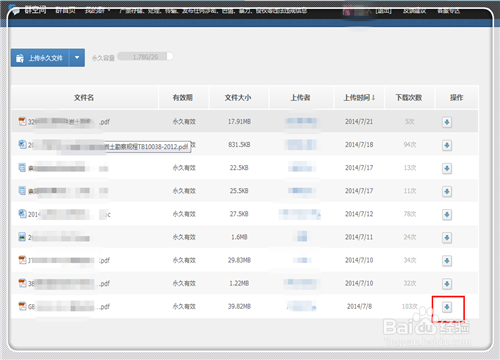Click the file type icon of the 25.5KB file
500x360 pixels.
point(22,190)
